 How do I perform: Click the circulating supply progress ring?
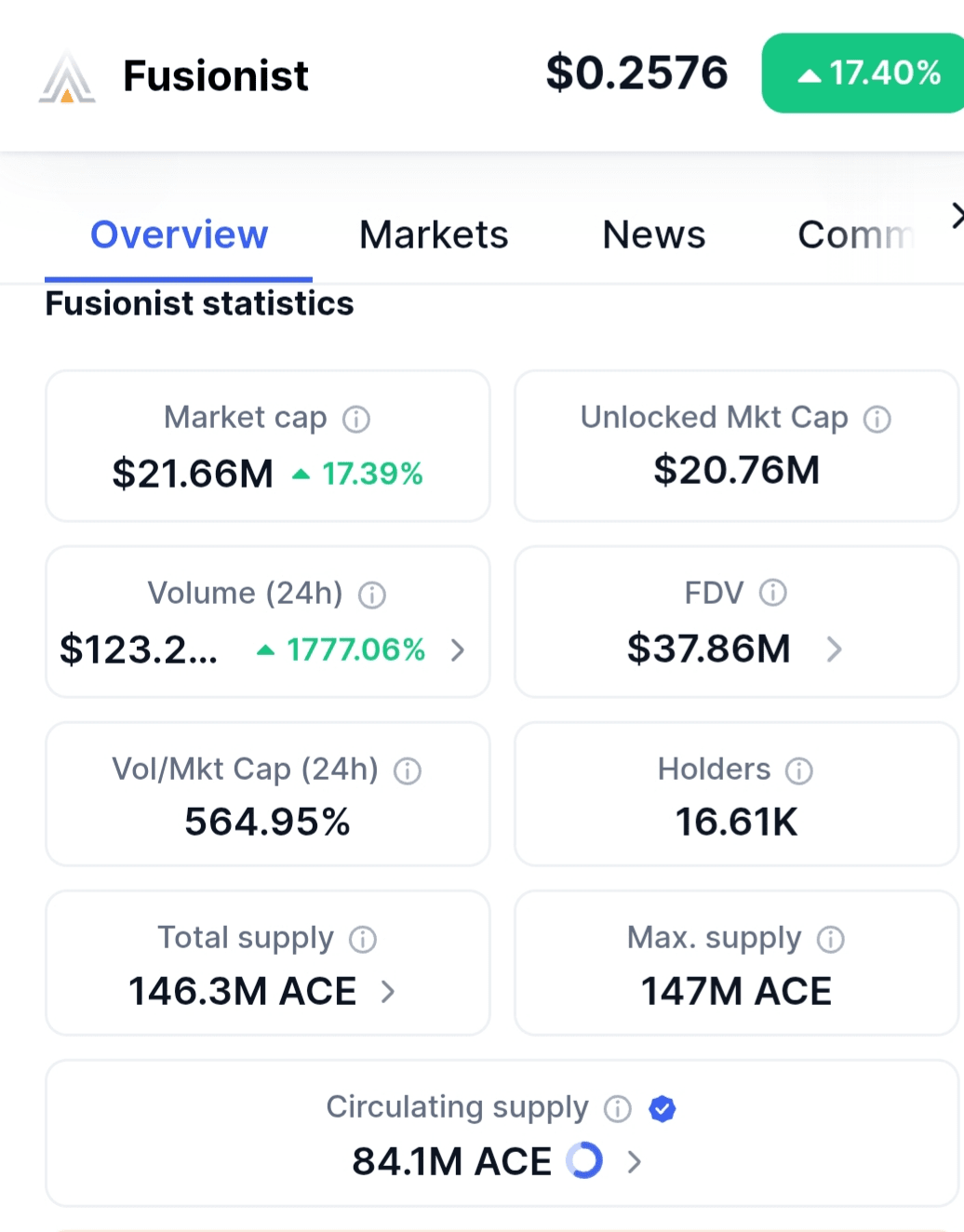[x=584, y=1160]
